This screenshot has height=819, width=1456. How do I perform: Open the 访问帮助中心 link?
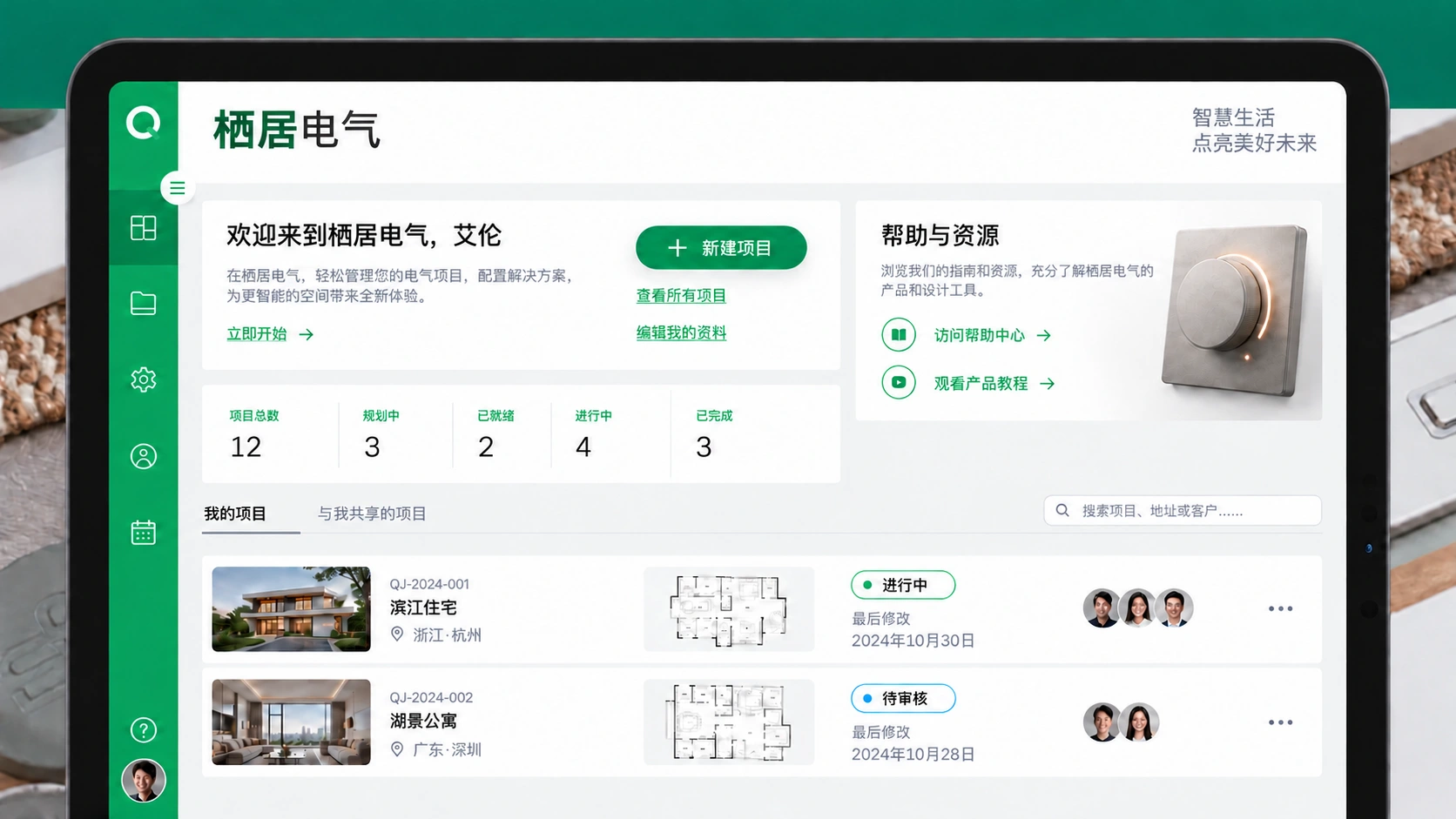coord(993,335)
